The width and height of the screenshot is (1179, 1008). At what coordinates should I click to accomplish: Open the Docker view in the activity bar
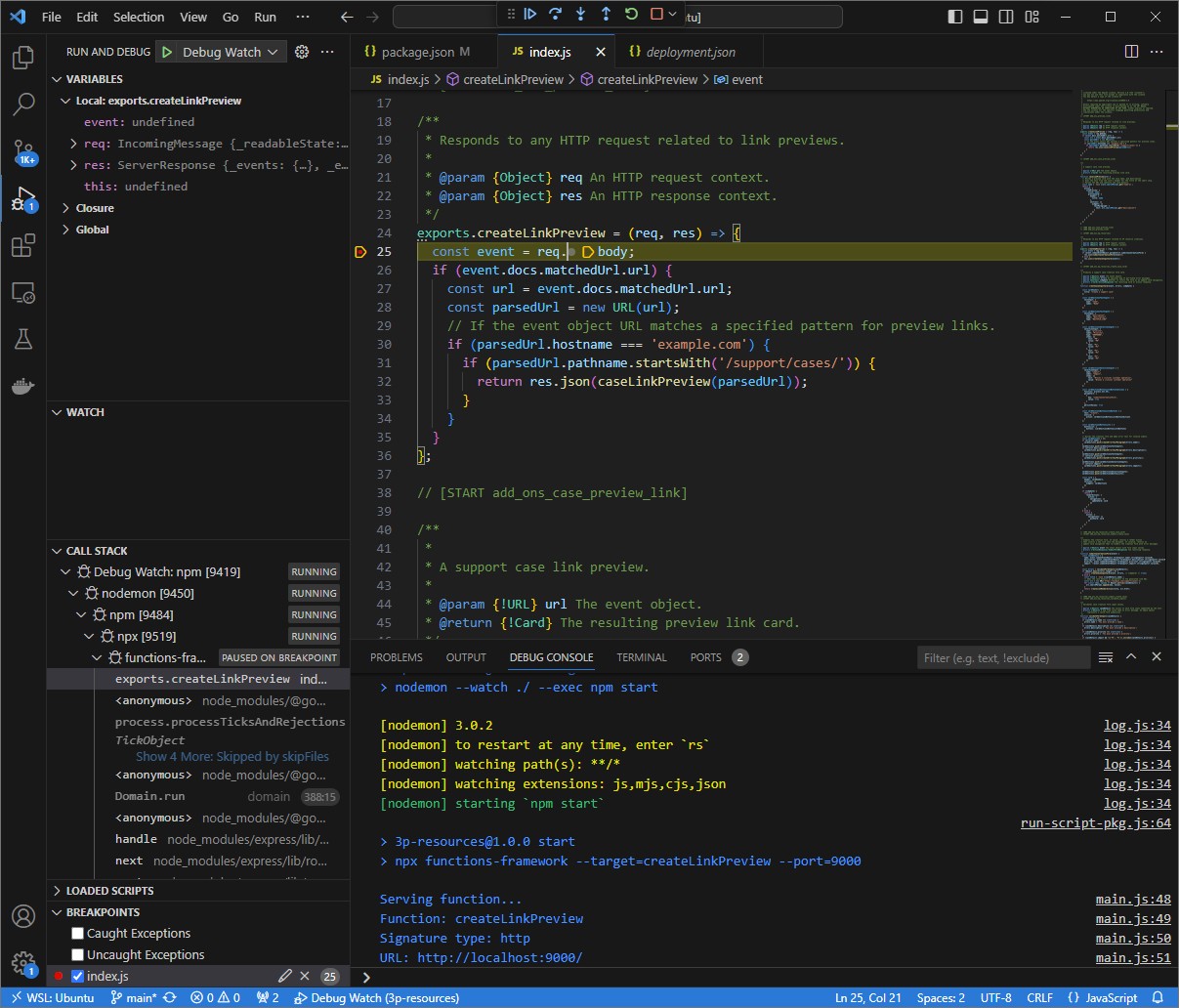tap(23, 387)
